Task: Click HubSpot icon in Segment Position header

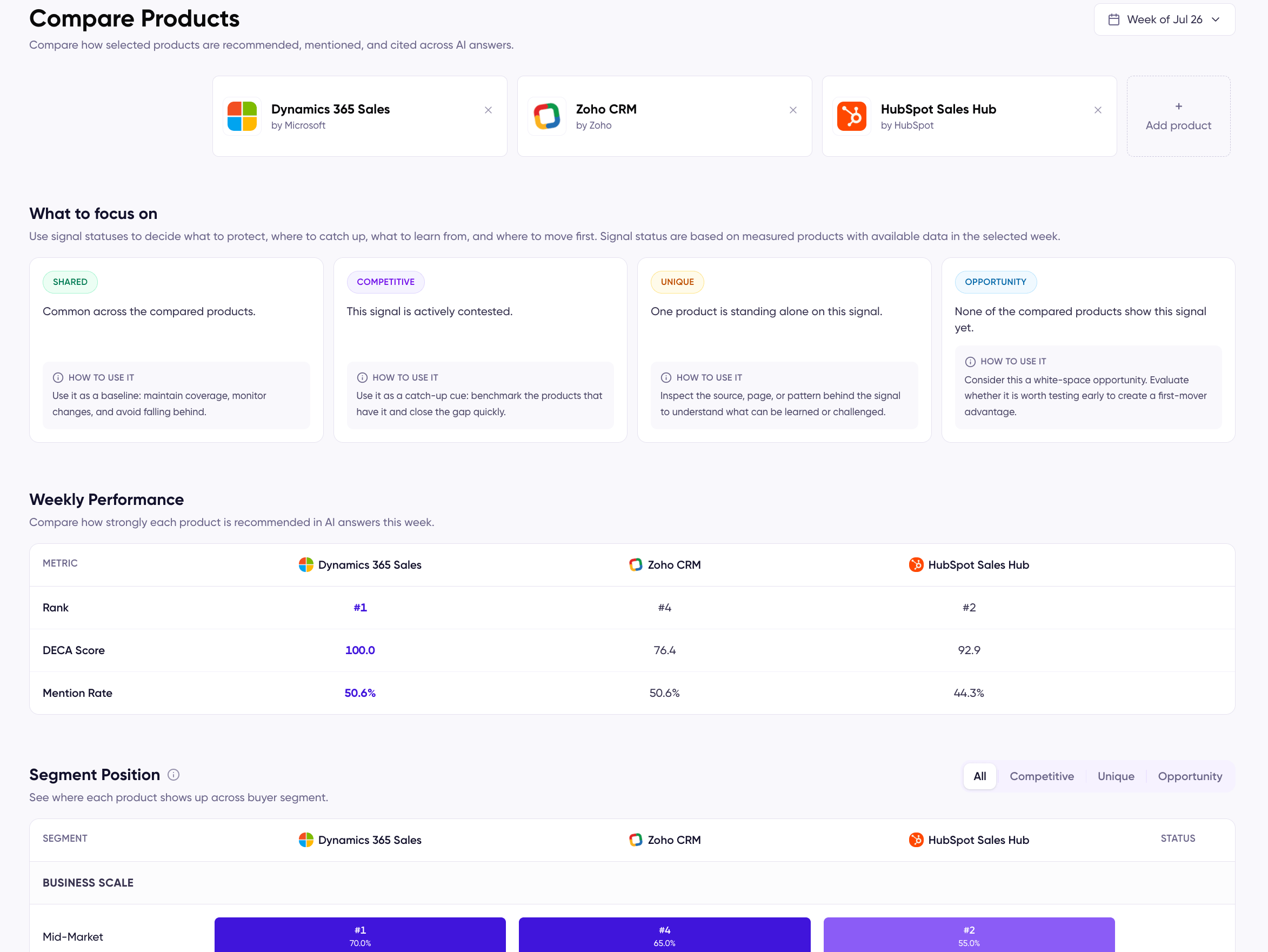Action: point(916,840)
